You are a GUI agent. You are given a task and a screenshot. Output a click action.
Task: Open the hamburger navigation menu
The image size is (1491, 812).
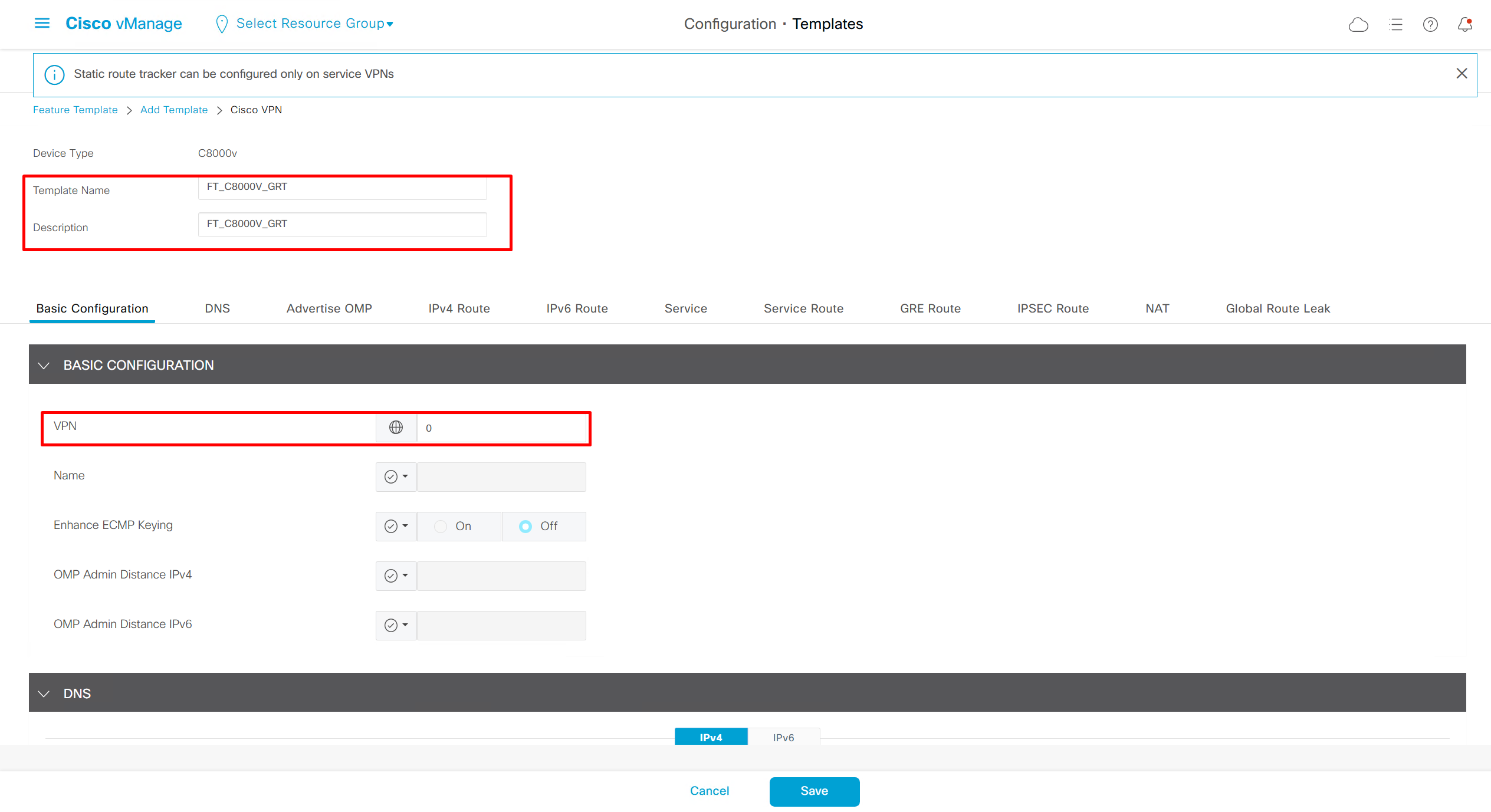[42, 24]
